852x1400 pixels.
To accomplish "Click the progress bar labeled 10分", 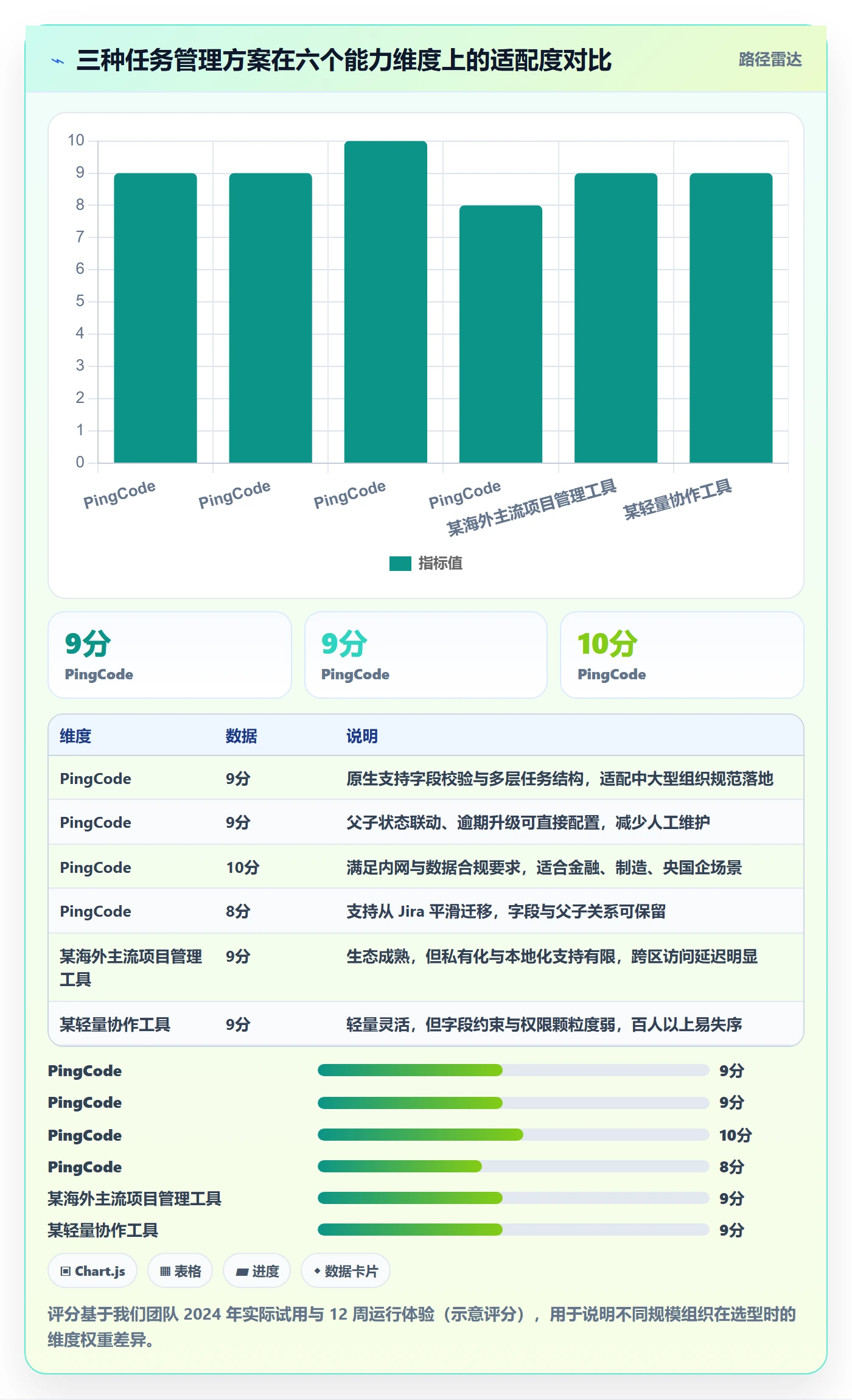I will [513, 1135].
